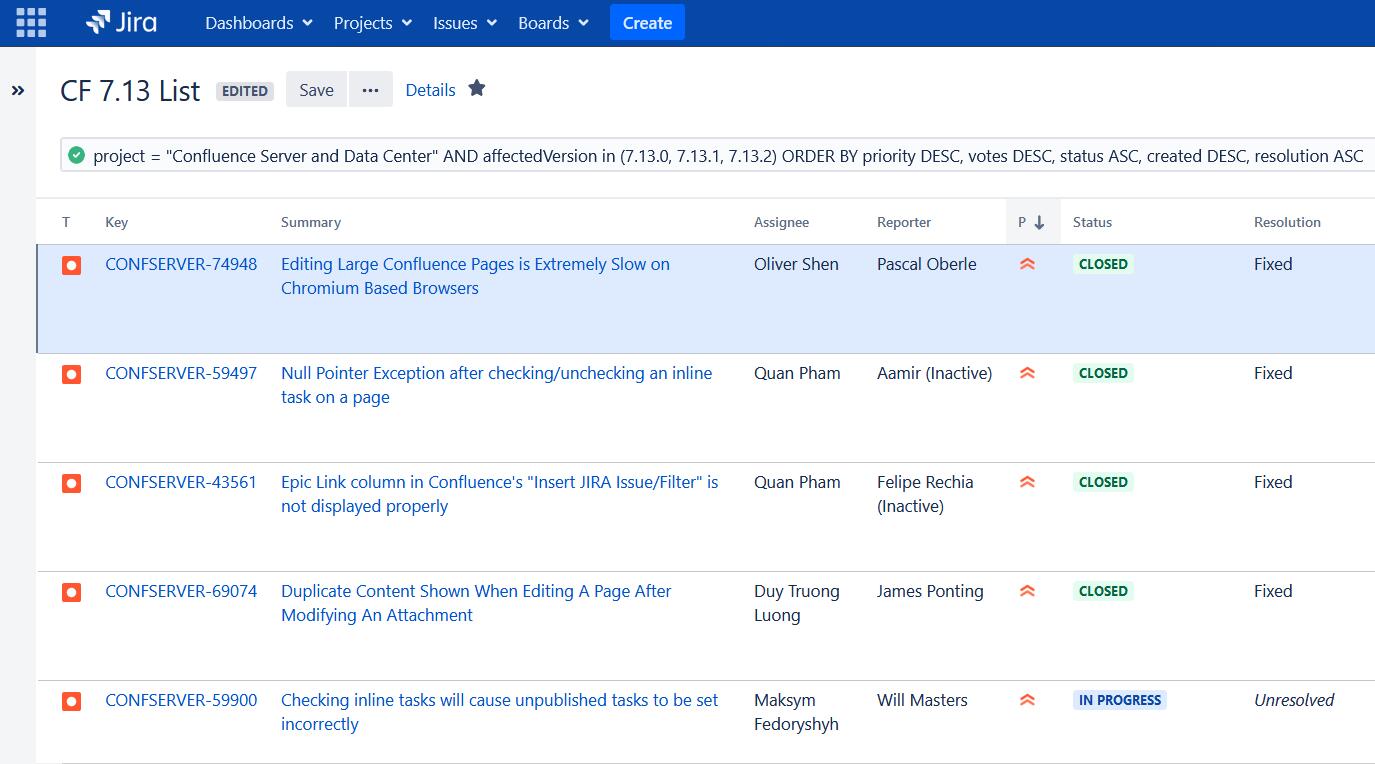1375x764 pixels.
Task: Open the Projects dropdown menu
Action: coord(373,23)
